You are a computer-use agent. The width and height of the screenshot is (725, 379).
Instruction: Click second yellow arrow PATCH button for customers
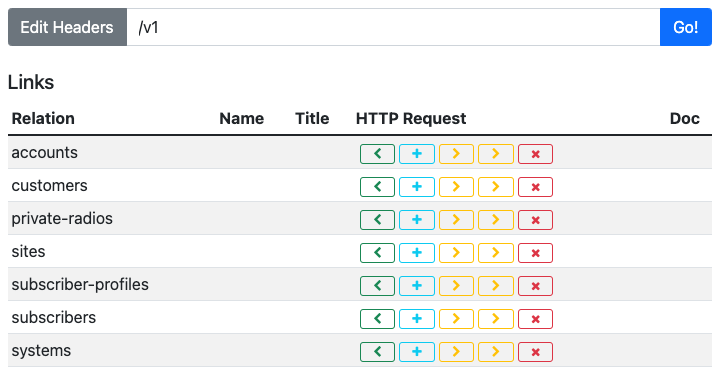pos(496,187)
